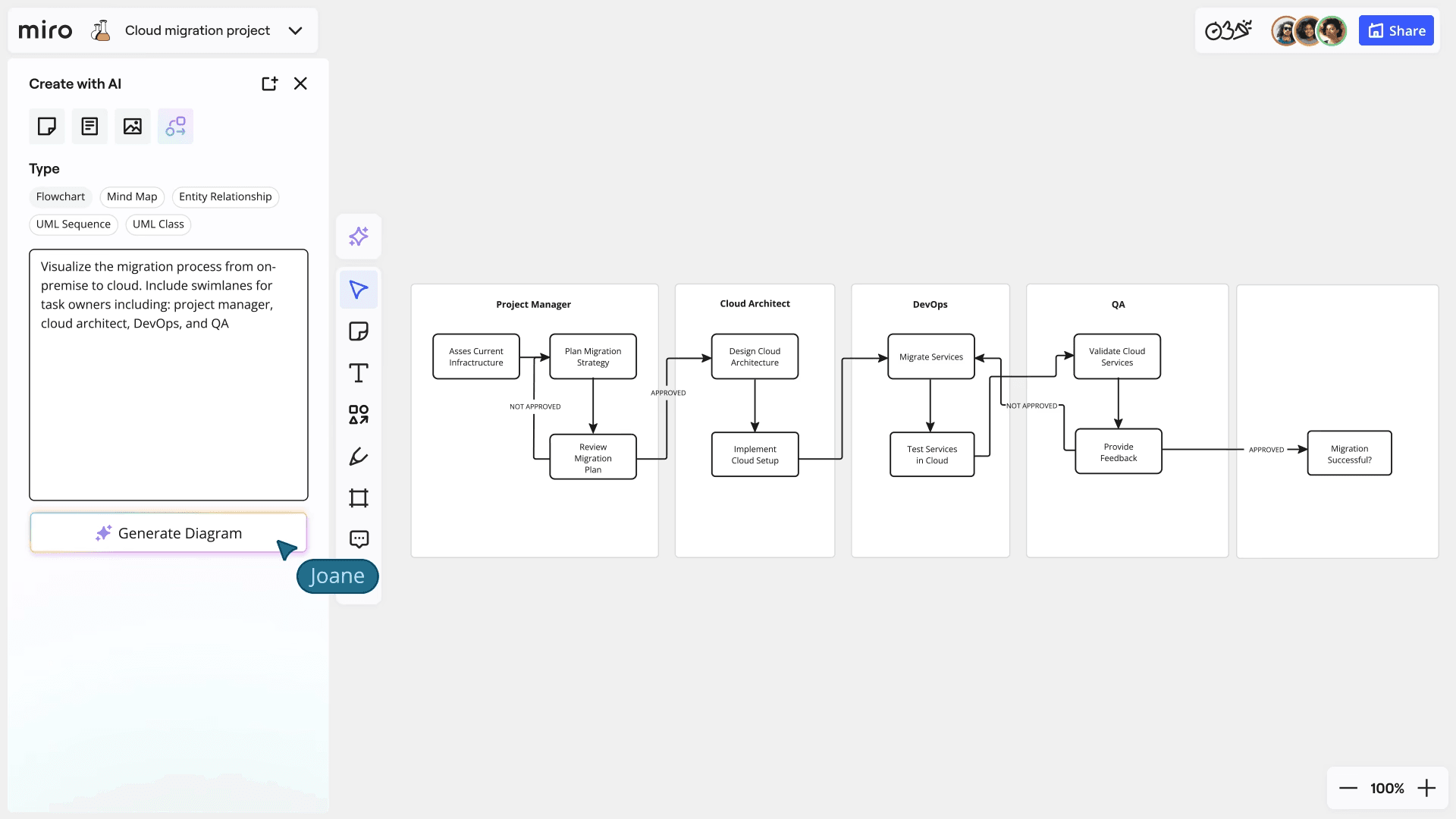Select the Frame tool
1456x819 pixels.
pyautogui.click(x=359, y=498)
